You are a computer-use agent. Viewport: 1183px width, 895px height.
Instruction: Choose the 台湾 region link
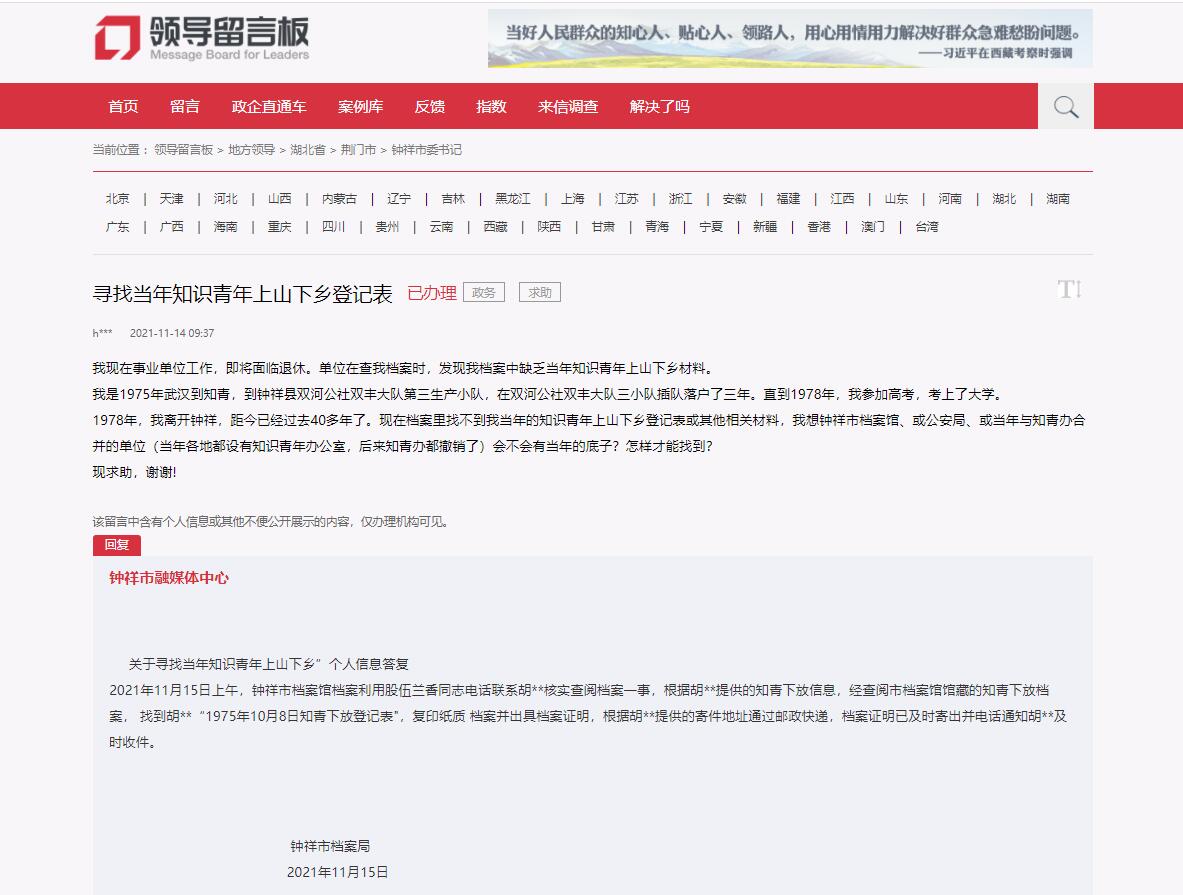(x=927, y=227)
